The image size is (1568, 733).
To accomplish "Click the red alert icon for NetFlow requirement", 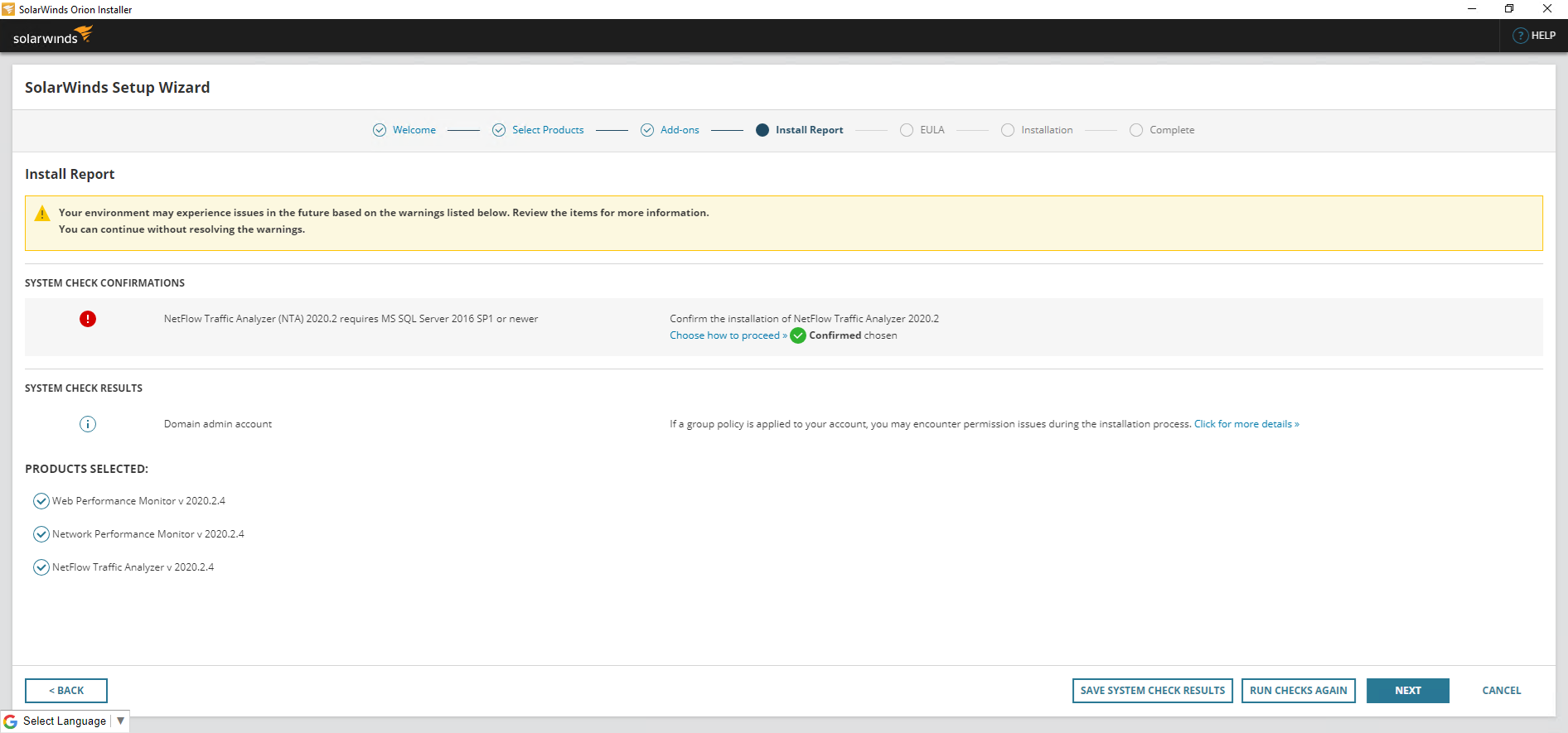I will [88, 319].
